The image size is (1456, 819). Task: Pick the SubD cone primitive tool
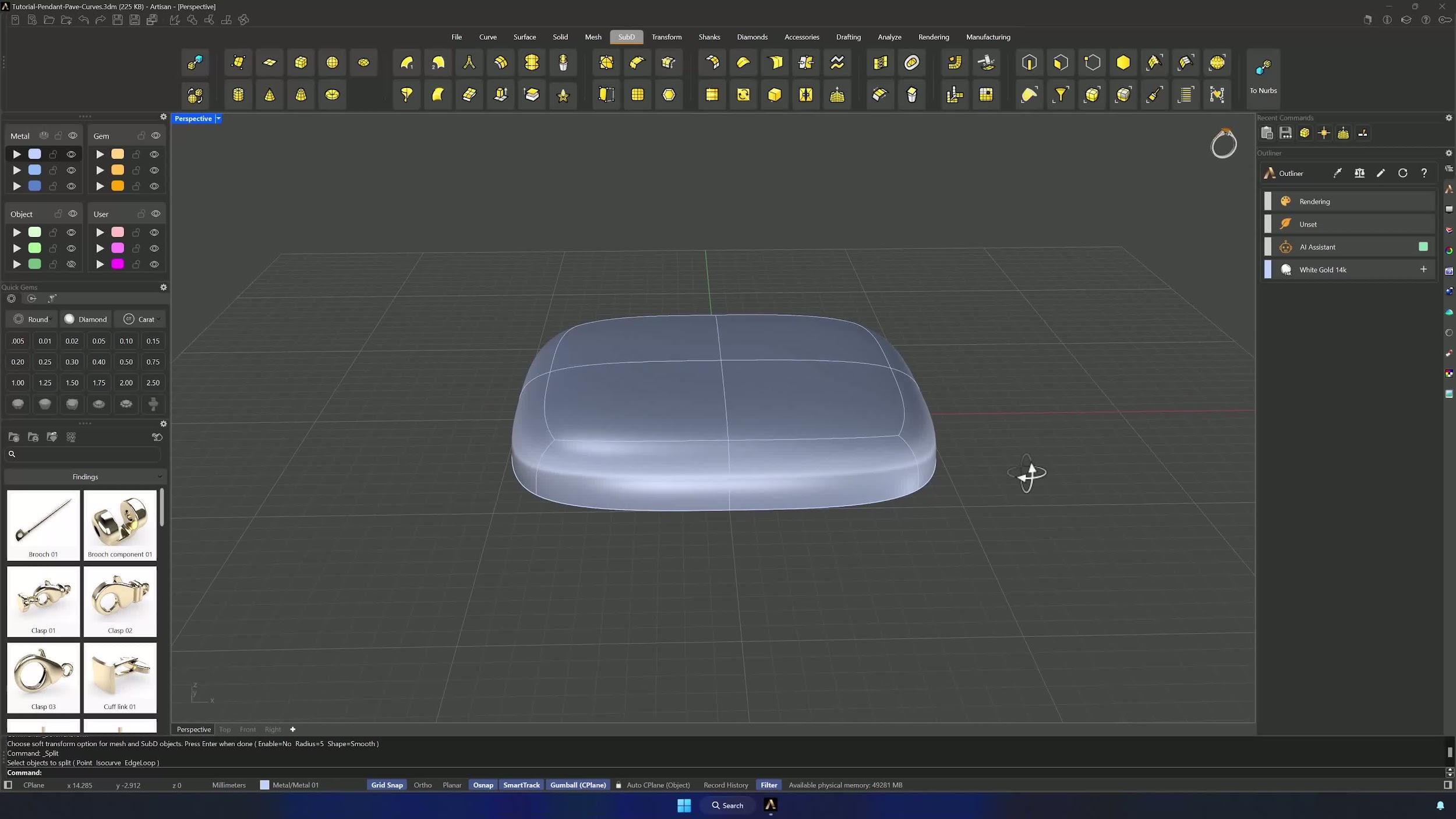[270, 94]
